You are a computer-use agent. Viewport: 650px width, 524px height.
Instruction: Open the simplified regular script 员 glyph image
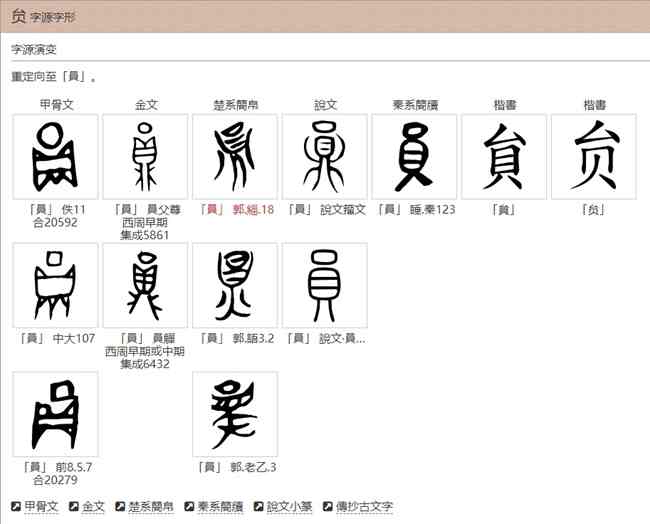coord(594,157)
